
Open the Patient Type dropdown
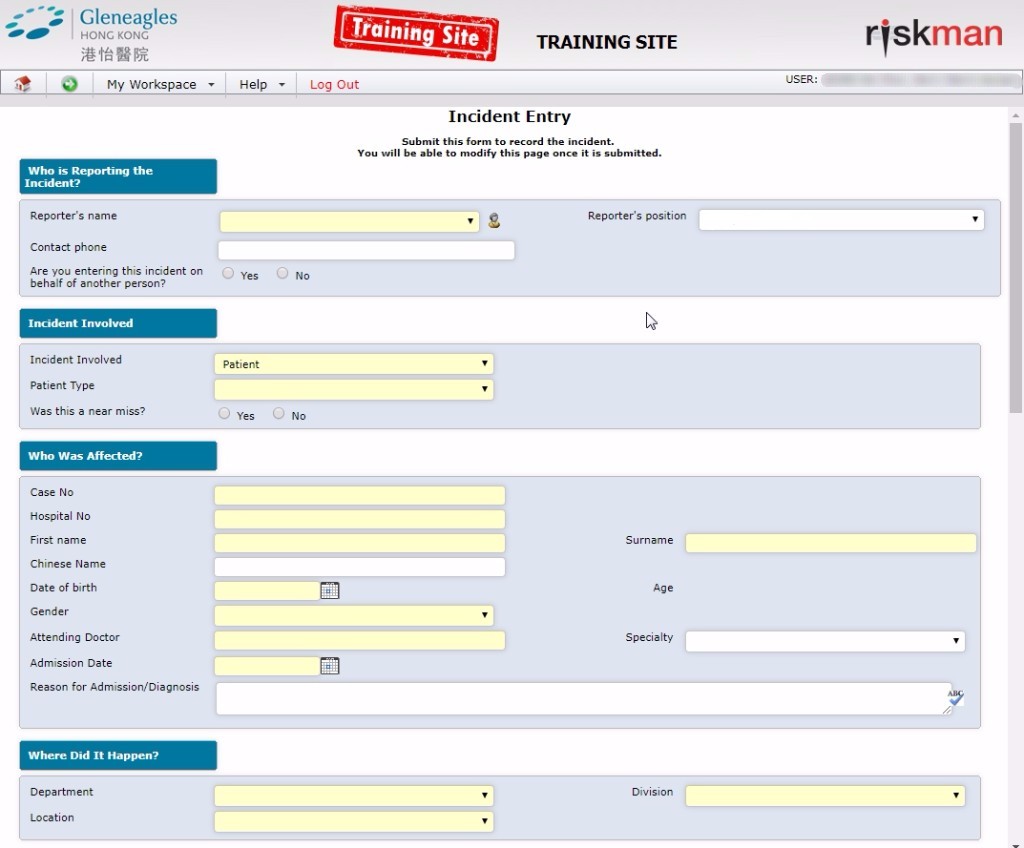pyautogui.click(x=354, y=390)
